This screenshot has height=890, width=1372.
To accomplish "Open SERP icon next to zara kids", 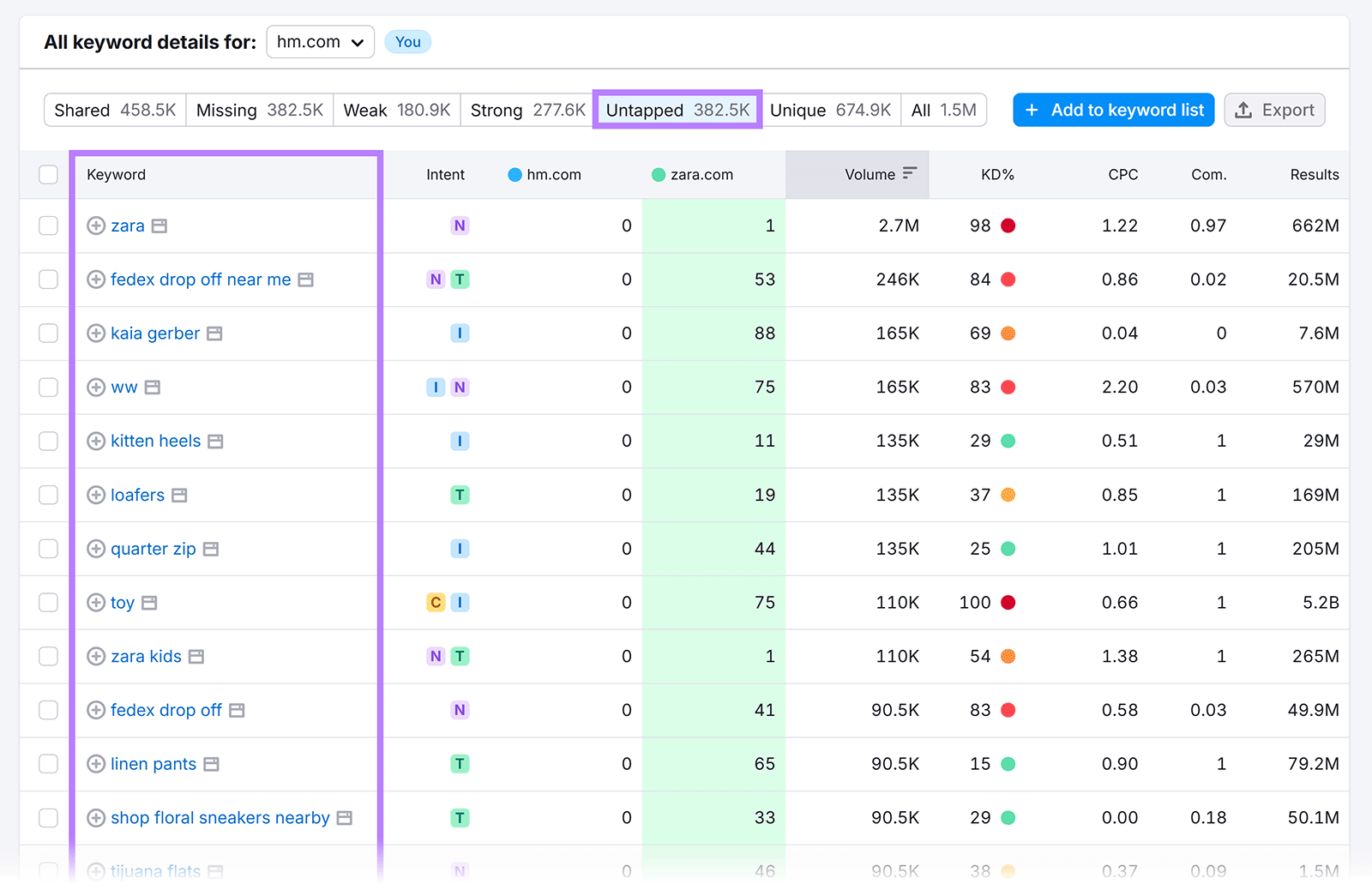I will click(196, 657).
